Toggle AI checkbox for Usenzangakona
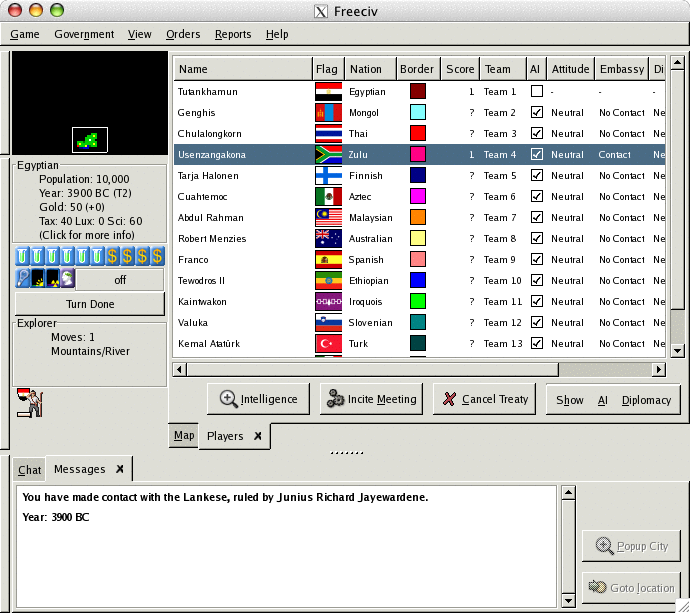 (536, 154)
